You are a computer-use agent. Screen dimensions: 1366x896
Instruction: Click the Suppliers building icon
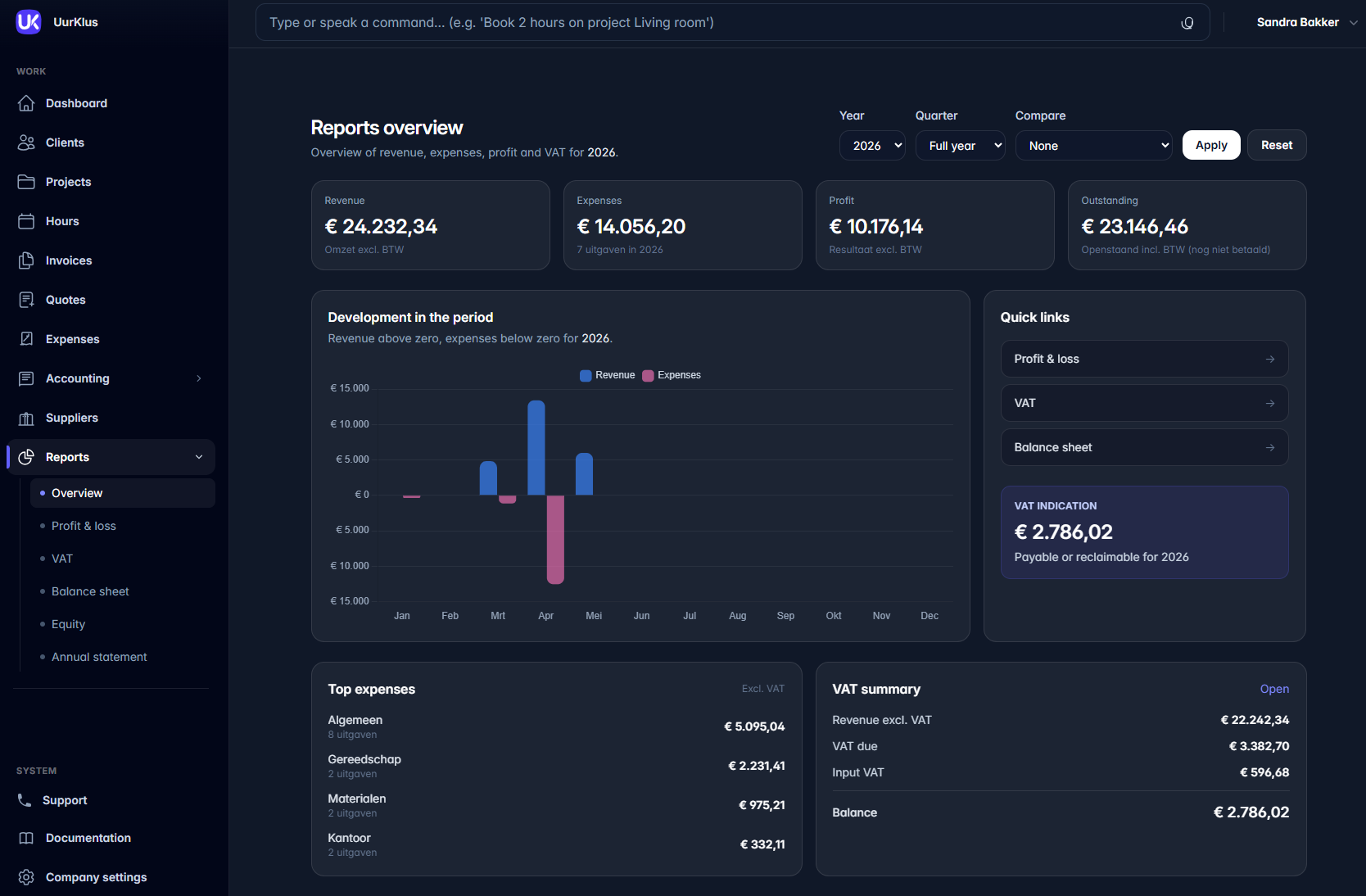[x=26, y=418]
